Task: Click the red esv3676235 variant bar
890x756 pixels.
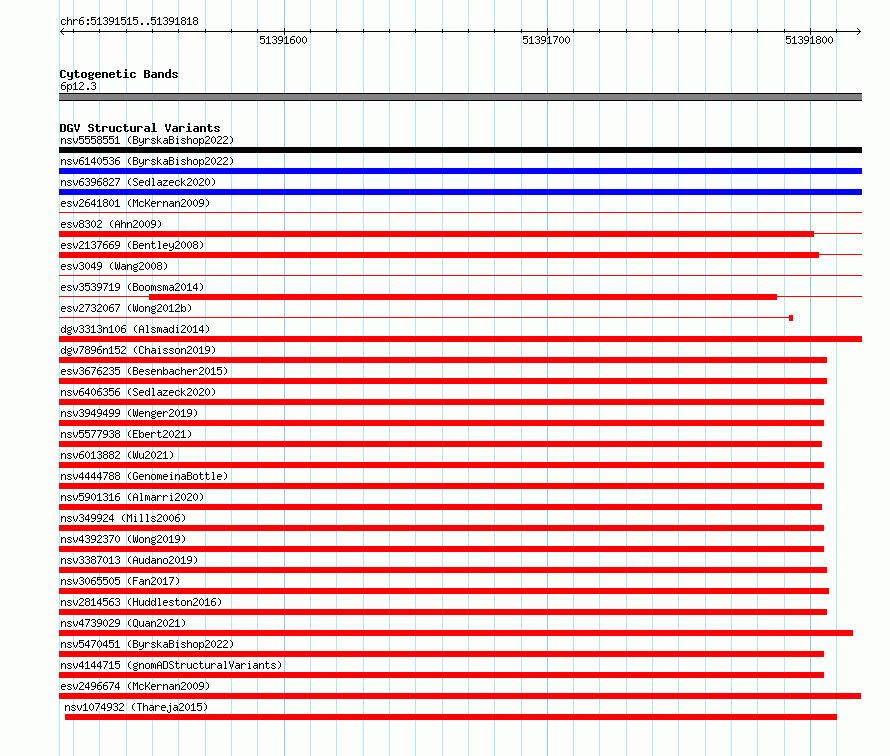Action: (x=443, y=381)
